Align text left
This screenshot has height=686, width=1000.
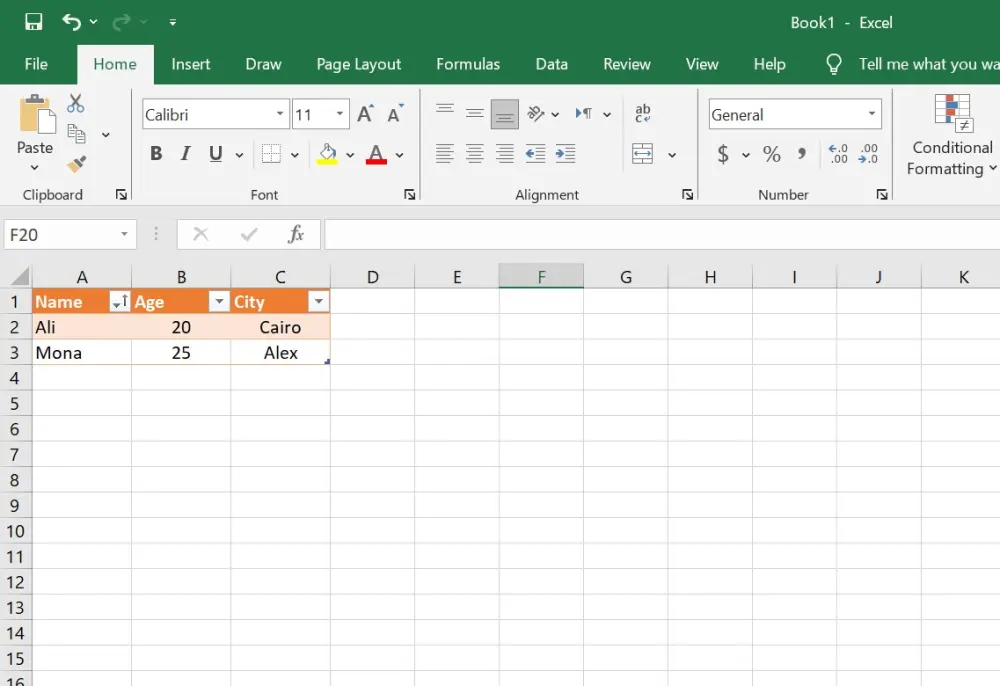(445, 154)
